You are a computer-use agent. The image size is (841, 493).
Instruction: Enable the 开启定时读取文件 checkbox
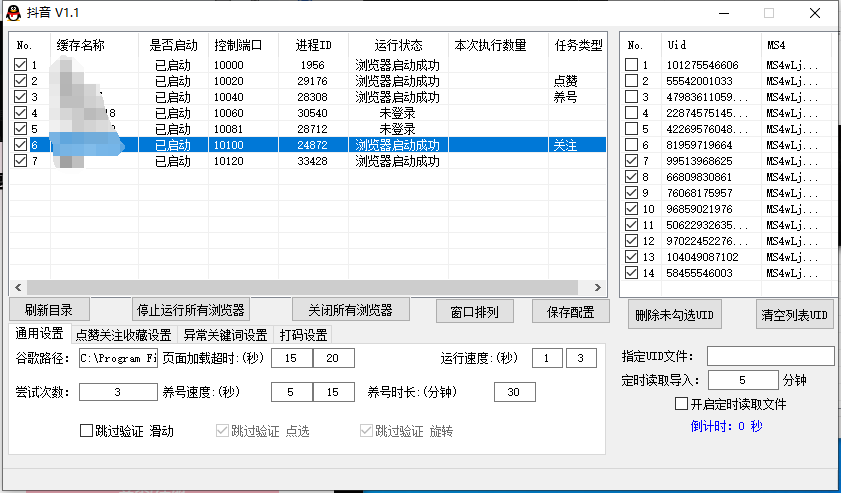pos(682,404)
